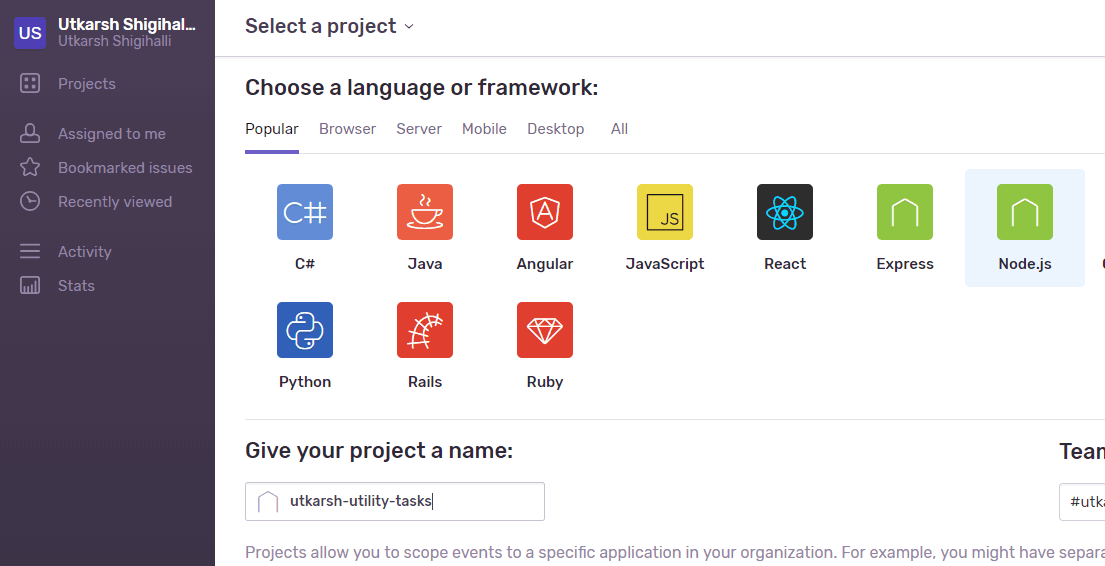
Task: Pick the Node.js platform icon
Action: pyautogui.click(x=1025, y=212)
